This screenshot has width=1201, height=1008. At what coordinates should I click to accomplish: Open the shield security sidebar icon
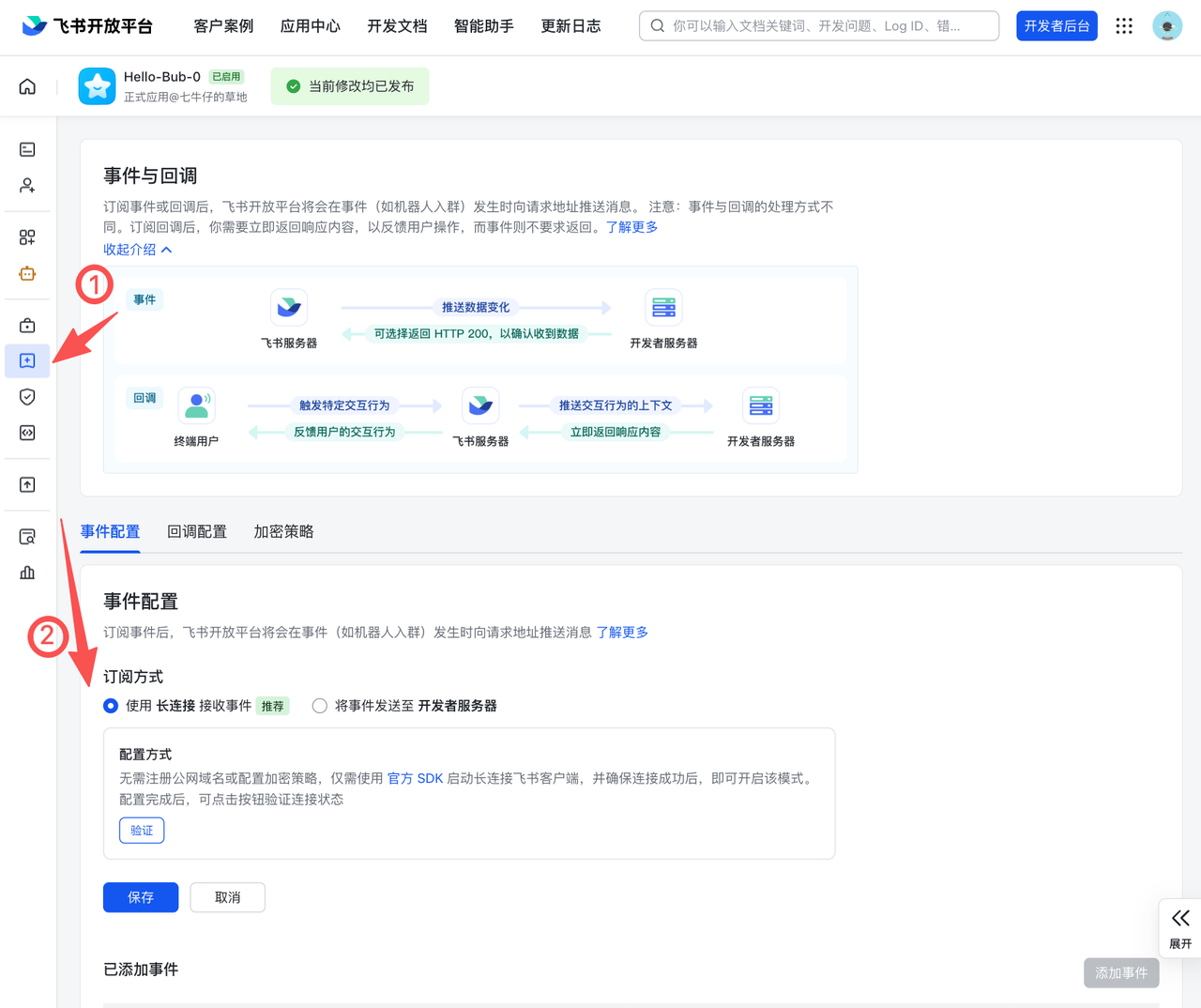(27, 397)
